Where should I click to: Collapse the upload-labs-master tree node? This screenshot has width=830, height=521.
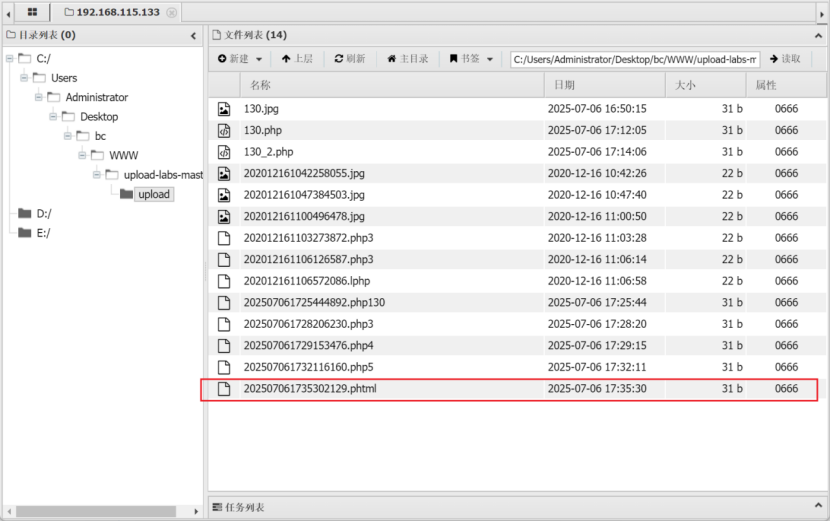point(97,175)
